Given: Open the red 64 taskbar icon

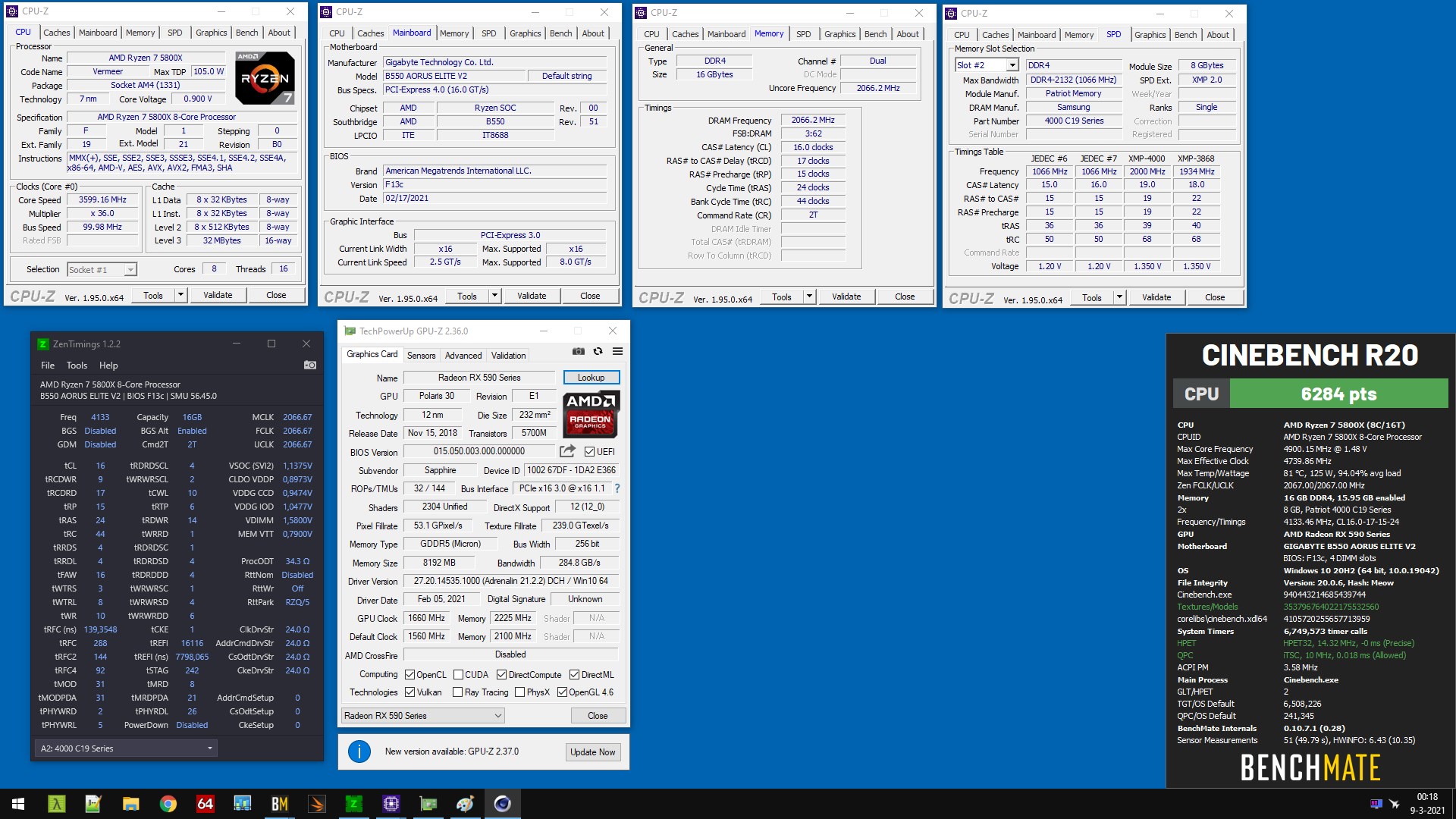Looking at the screenshot, I should click(x=205, y=804).
